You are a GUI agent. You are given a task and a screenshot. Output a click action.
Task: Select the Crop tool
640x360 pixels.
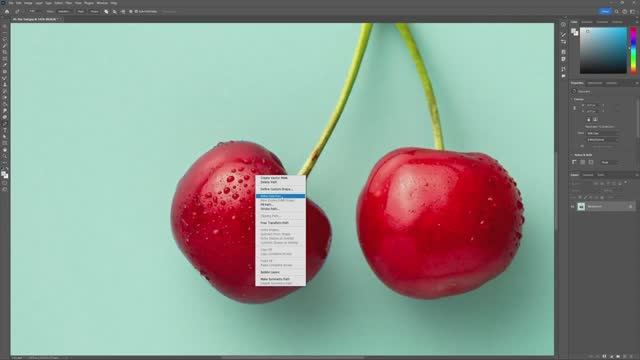(x=5, y=52)
